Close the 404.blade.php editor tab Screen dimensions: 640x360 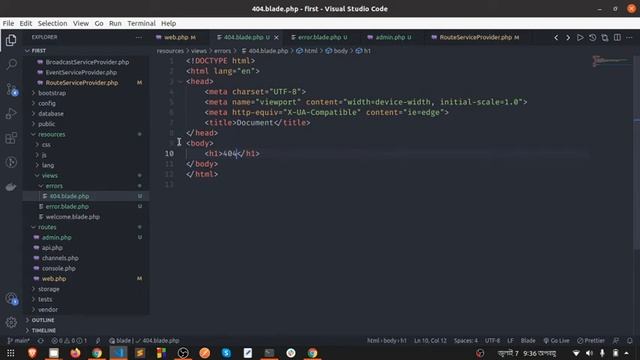pos(276,37)
